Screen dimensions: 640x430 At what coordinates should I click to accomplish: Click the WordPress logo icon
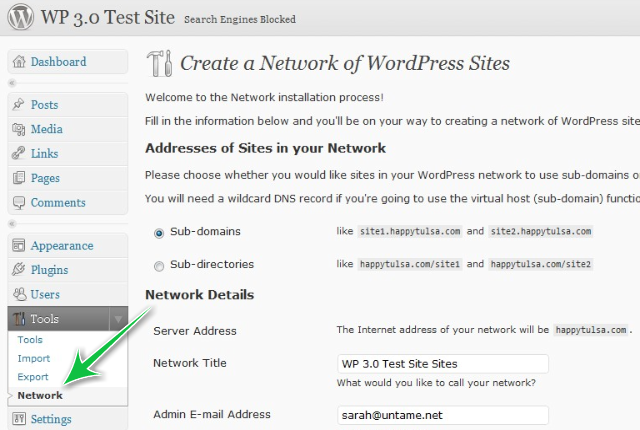click(19, 18)
